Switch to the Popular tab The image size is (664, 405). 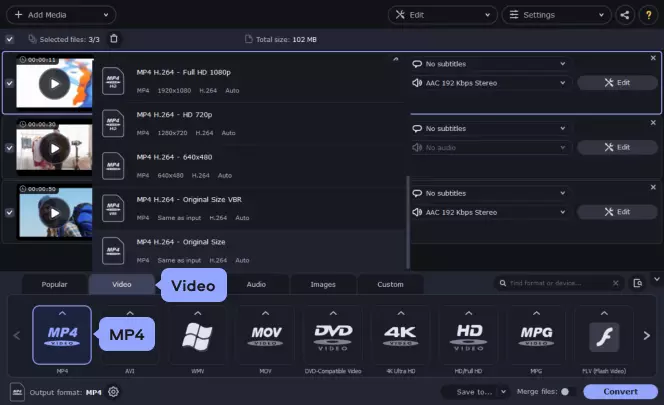(54, 284)
